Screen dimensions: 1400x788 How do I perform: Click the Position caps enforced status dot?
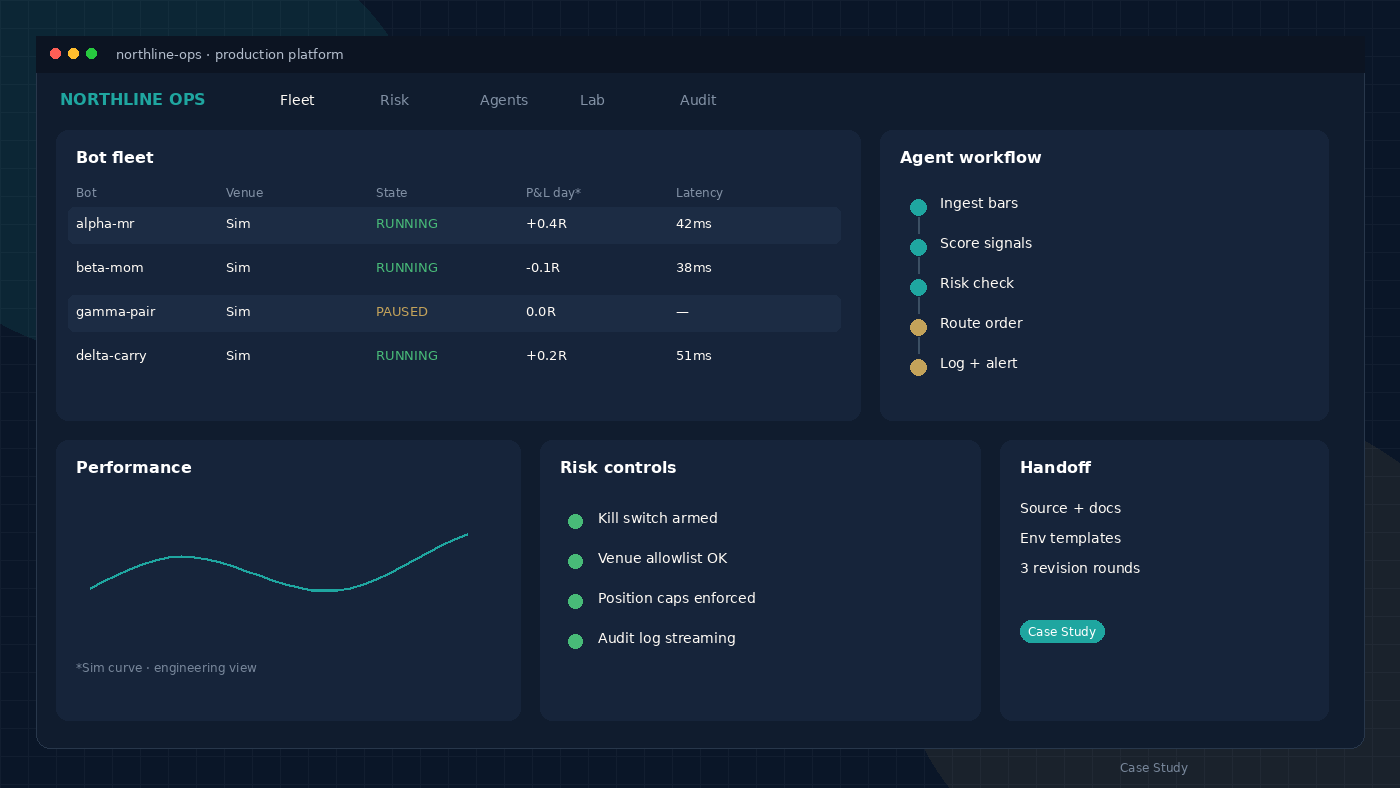575,601
